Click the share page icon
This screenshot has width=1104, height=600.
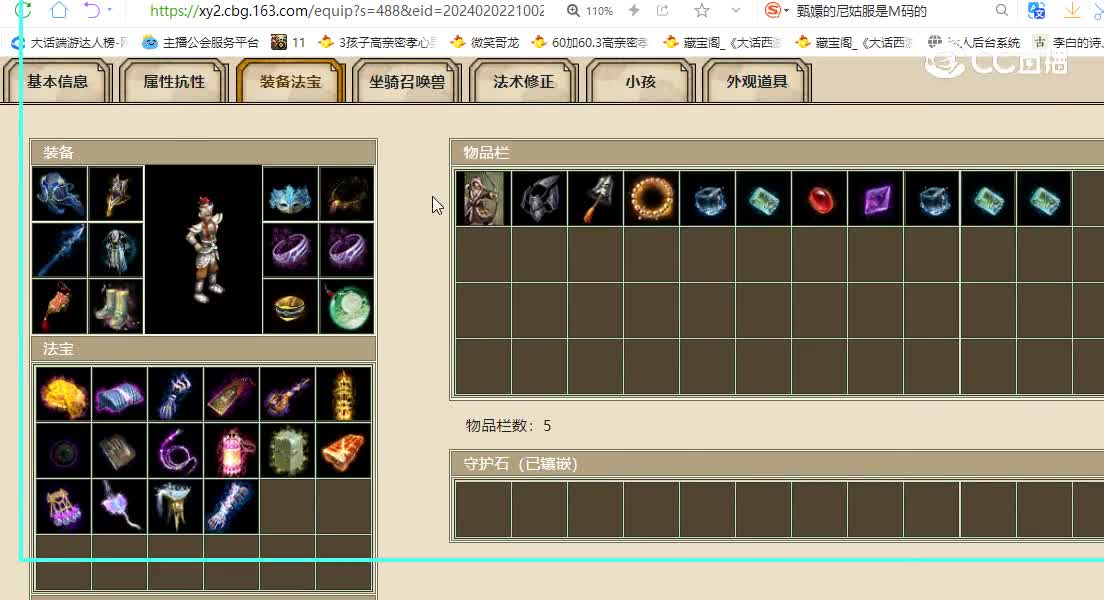click(x=663, y=11)
